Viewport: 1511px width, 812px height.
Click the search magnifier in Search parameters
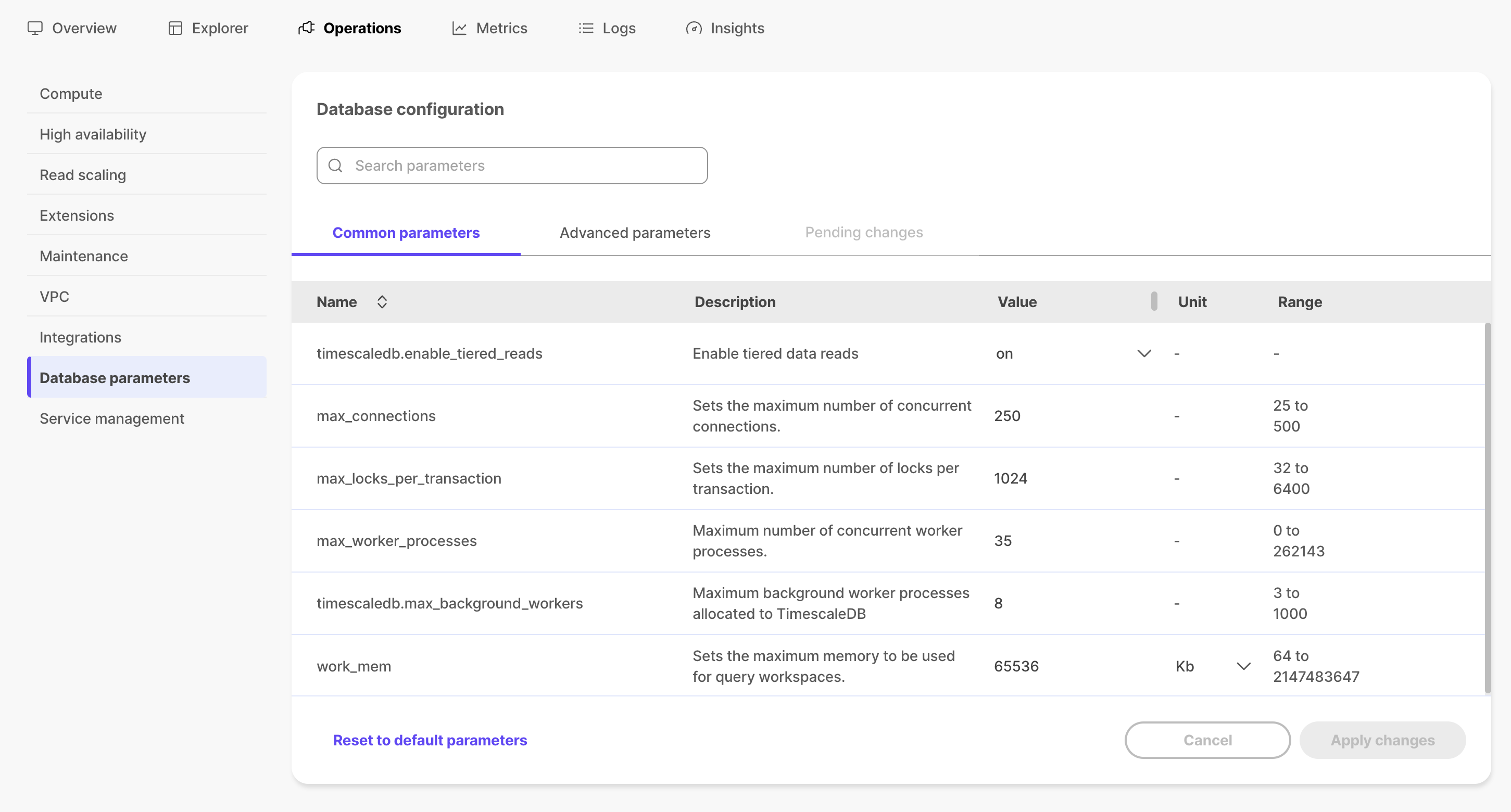pyautogui.click(x=335, y=166)
